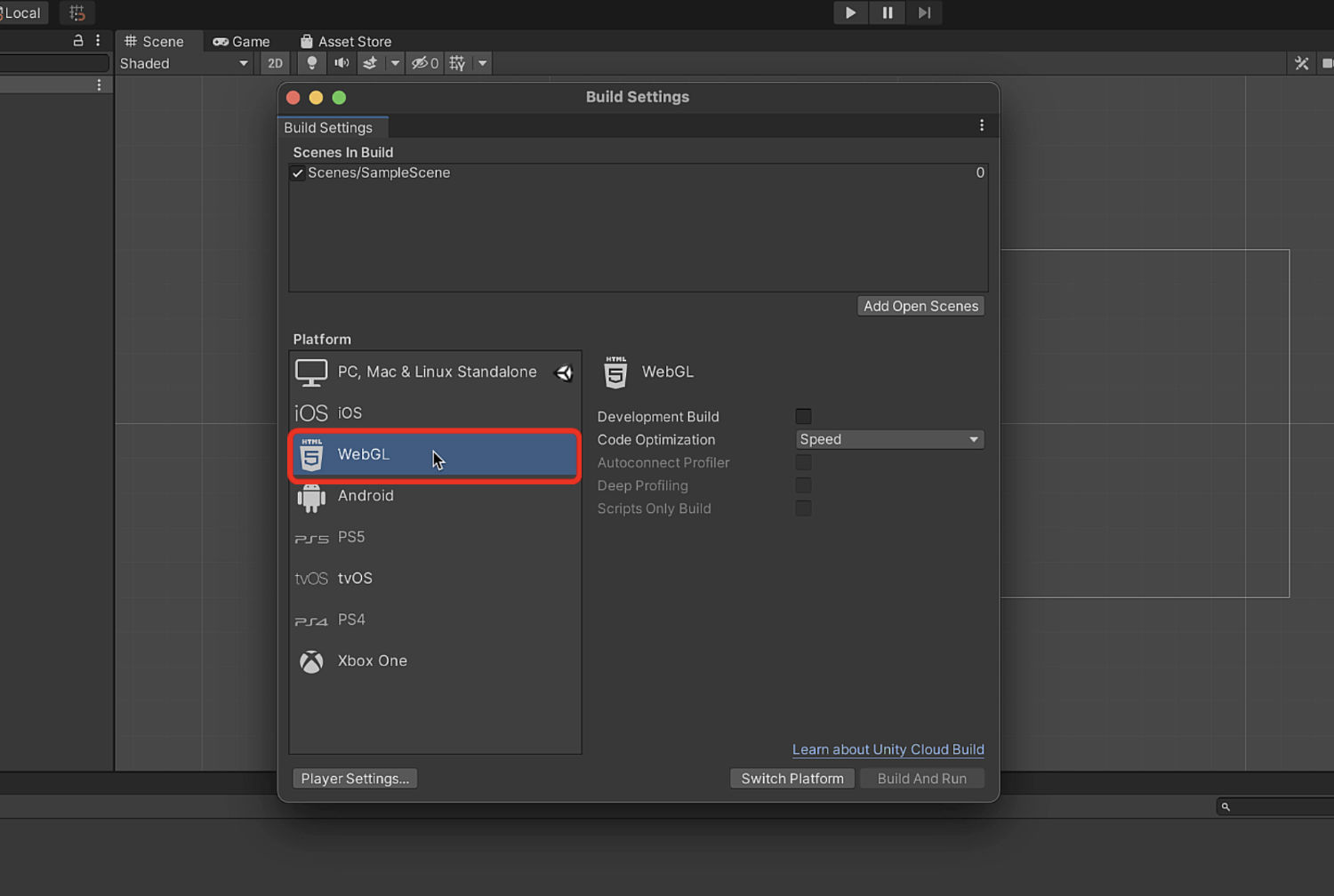Select the WebGL platform

pos(435,454)
